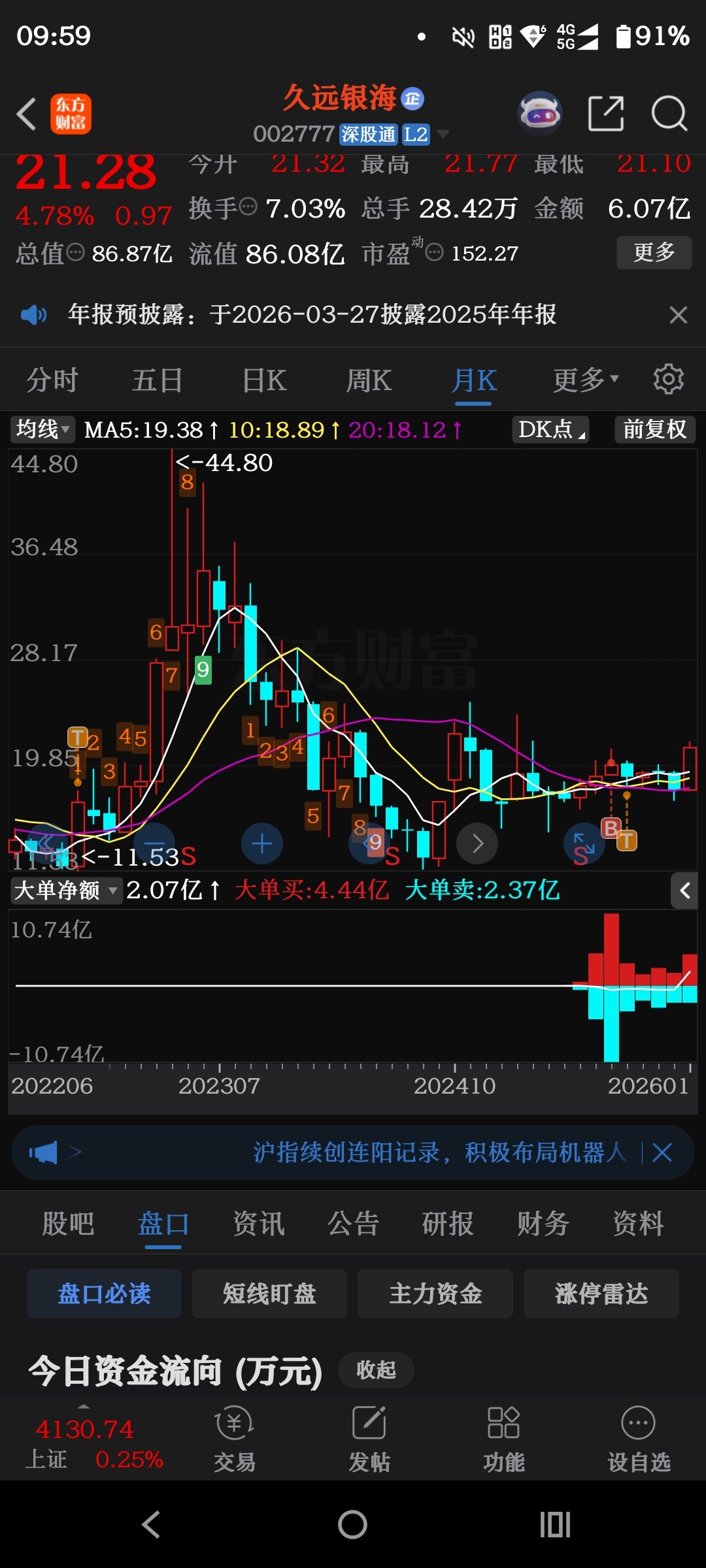The image size is (706, 1568).
Task: Open the 研报 tab
Action: click(x=448, y=1224)
